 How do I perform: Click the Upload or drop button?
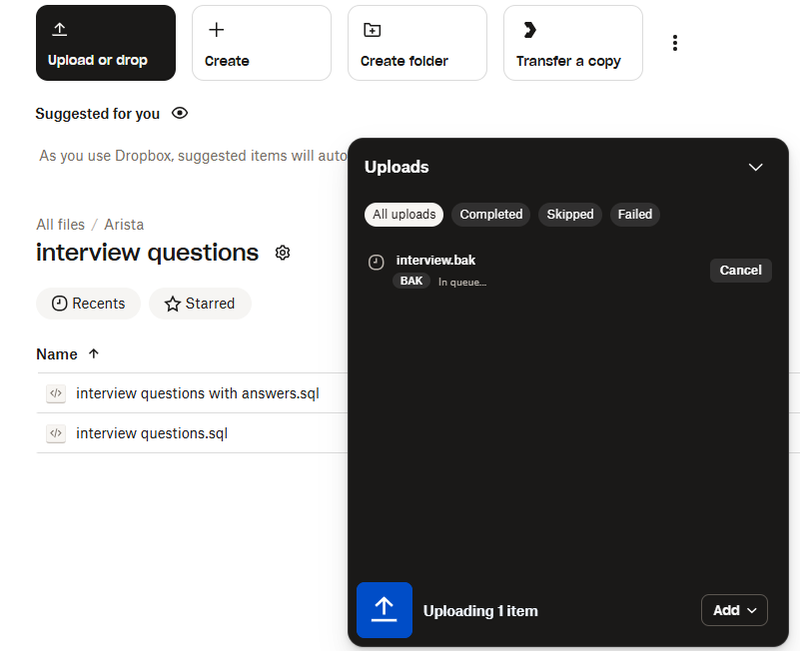pyautogui.click(x=105, y=43)
